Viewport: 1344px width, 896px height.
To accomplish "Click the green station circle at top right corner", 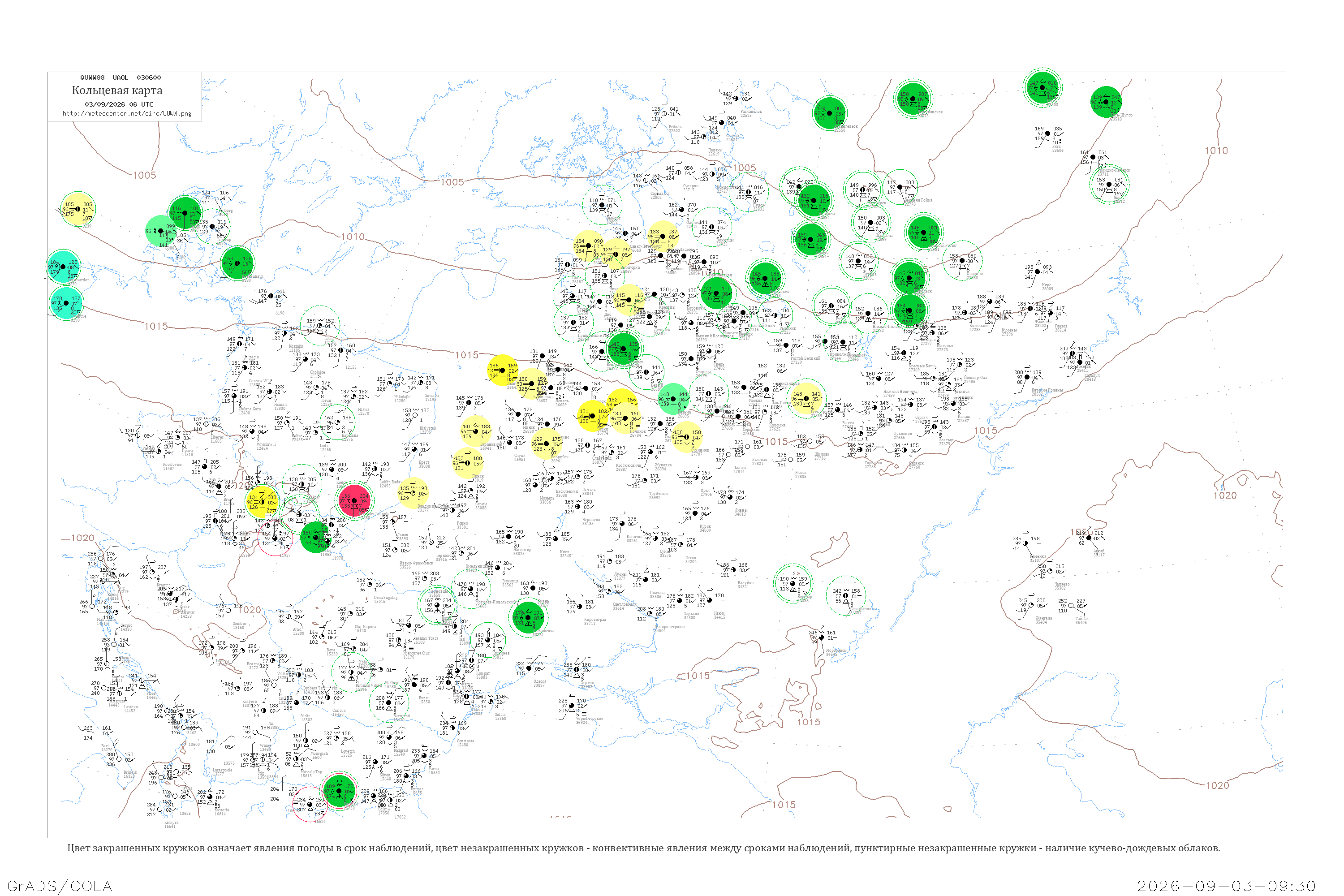I will 1106,102.
